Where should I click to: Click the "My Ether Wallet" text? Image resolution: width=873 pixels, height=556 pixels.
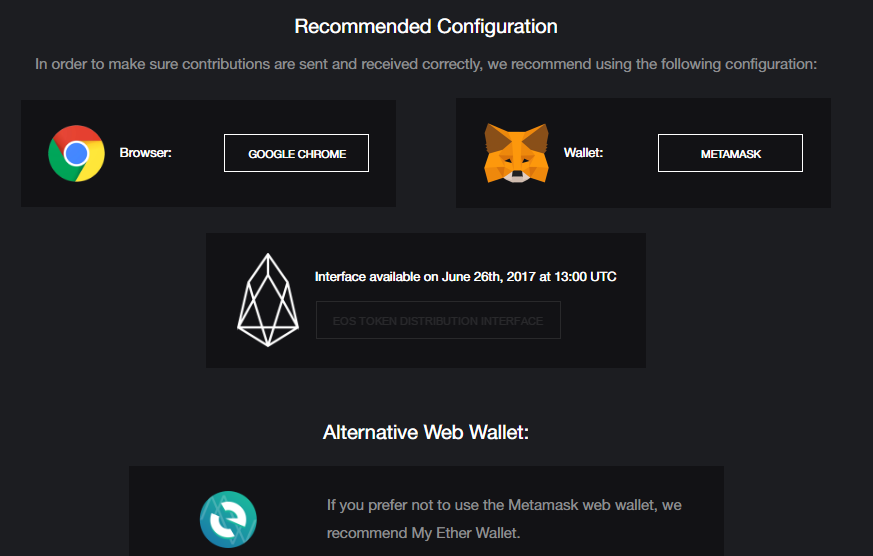[465, 533]
